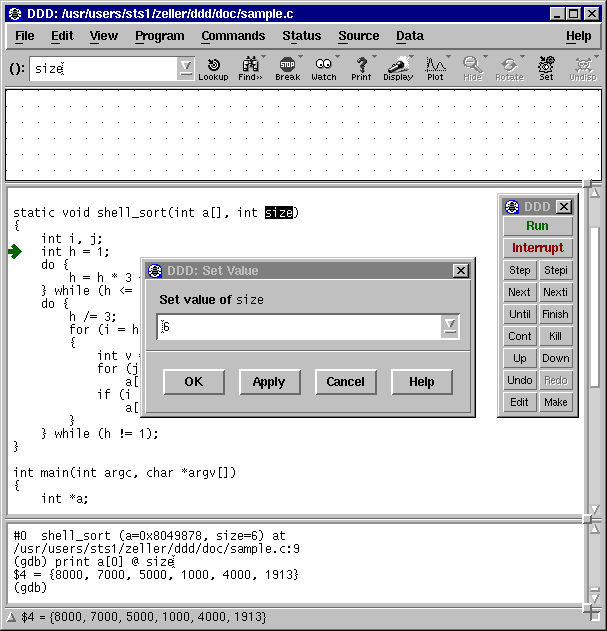Click source window scrollbar down arrow

pyautogui.click(x=595, y=509)
